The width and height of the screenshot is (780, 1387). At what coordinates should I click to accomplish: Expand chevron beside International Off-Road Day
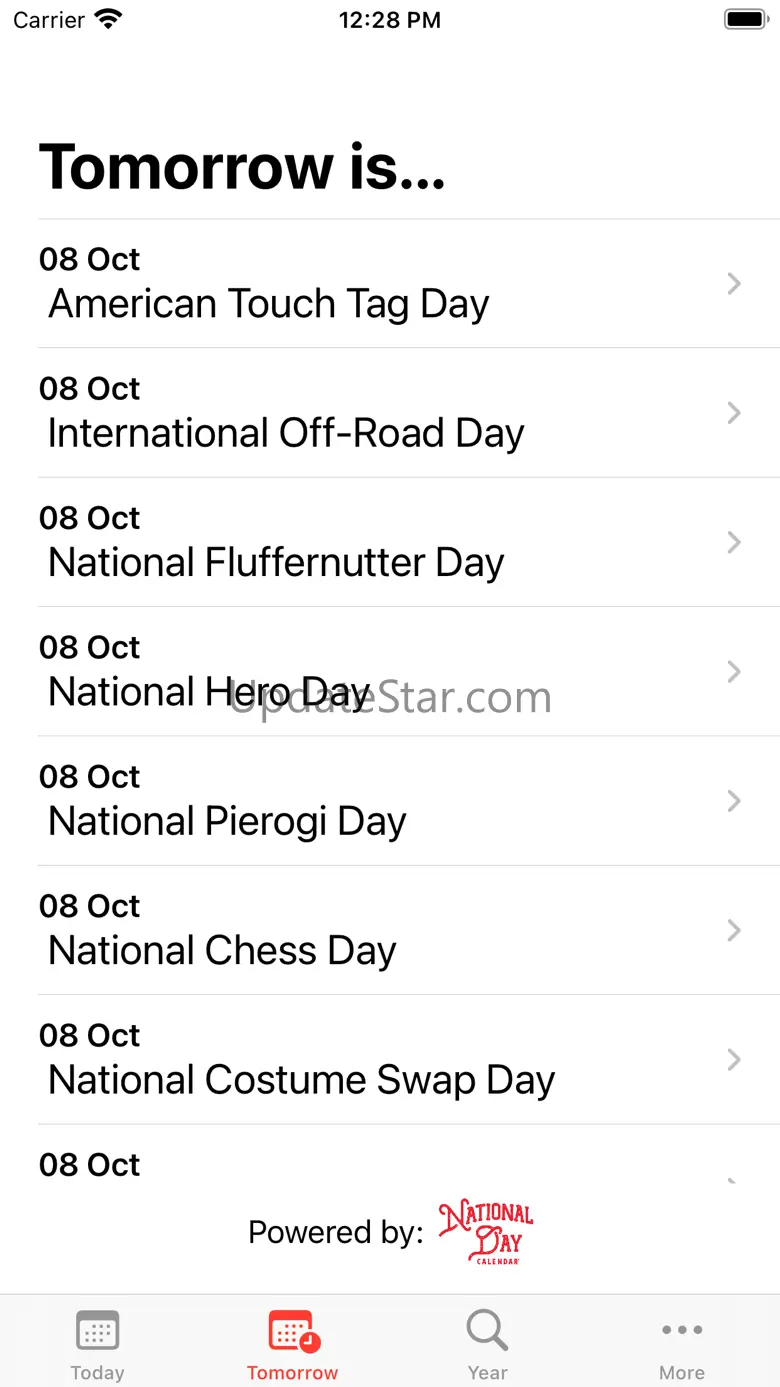tap(734, 413)
